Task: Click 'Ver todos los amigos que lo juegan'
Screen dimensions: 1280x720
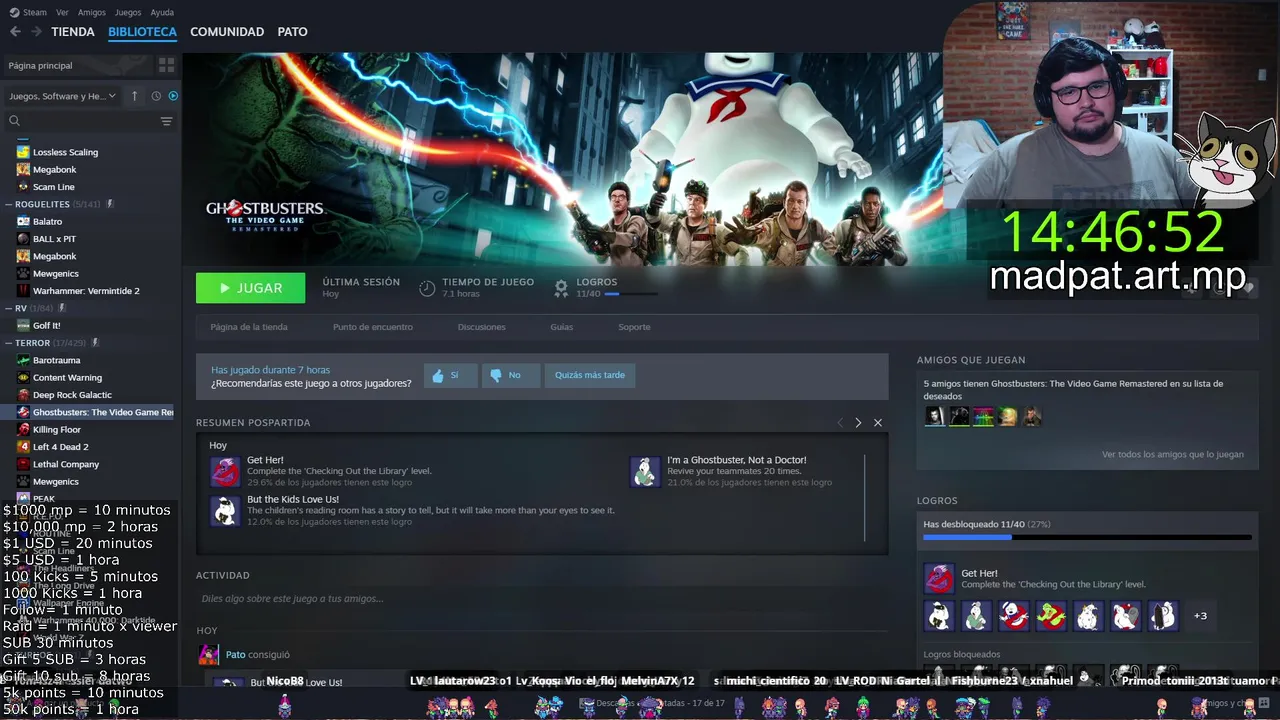Action: 1173,454
